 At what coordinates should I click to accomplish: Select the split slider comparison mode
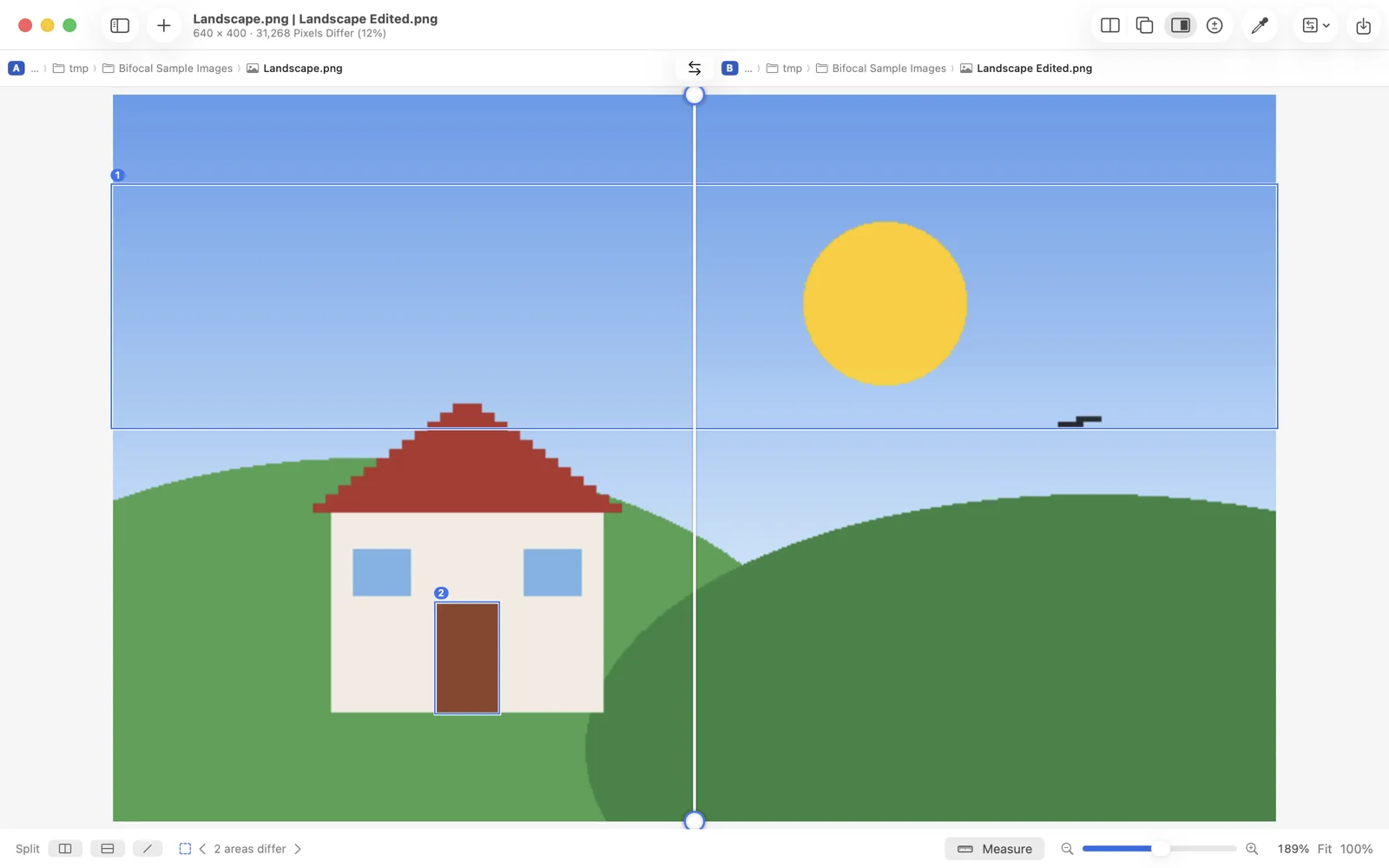coord(1180,25)
